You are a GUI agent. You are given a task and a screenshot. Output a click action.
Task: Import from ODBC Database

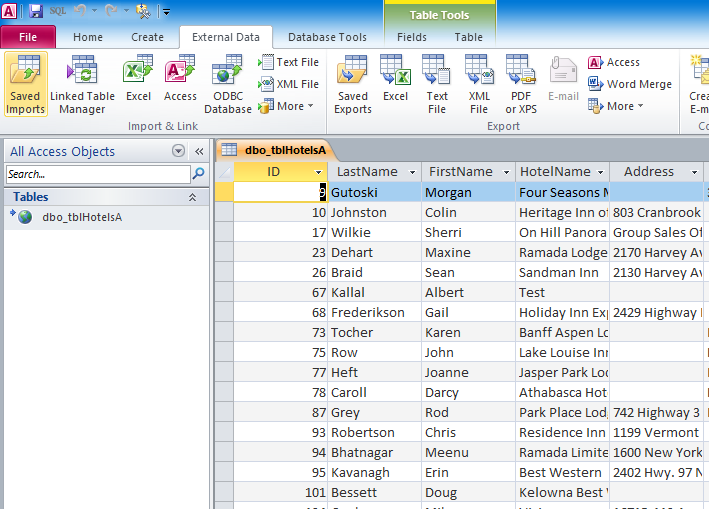point(227,85)
